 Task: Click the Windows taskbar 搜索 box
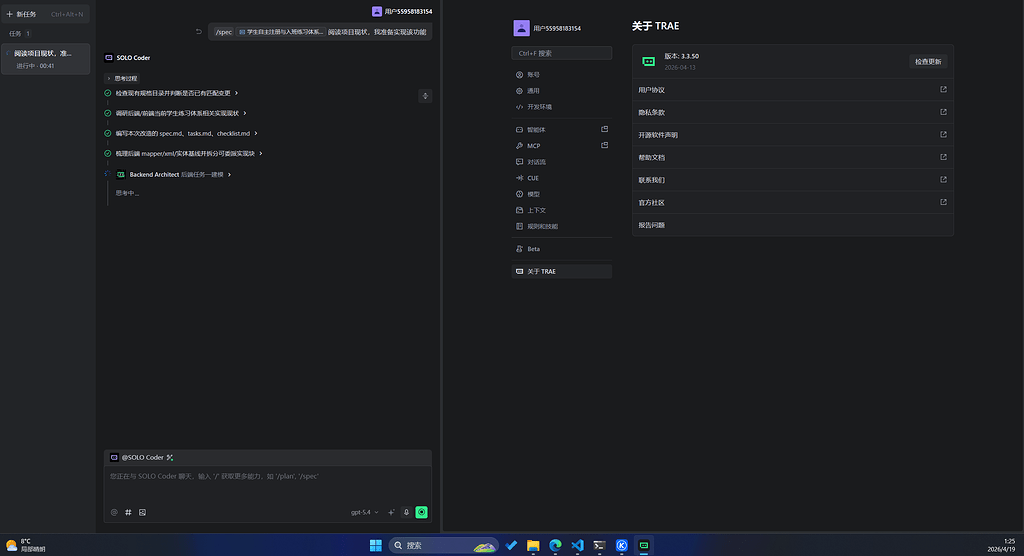click(x=444, y=545)
